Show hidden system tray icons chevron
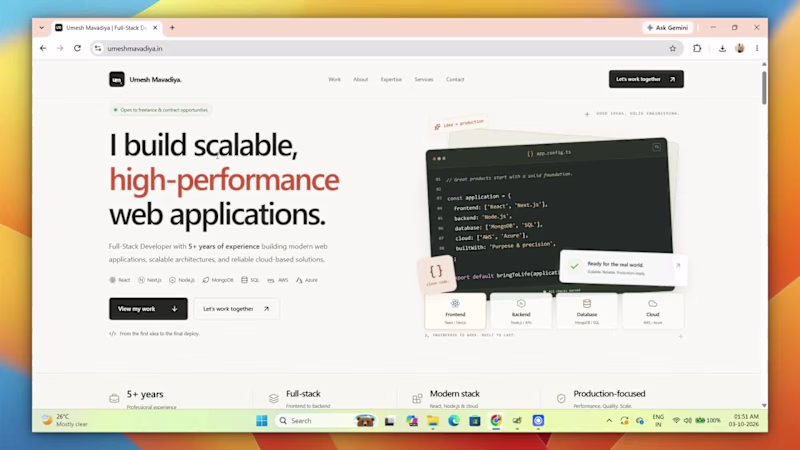800x450 pixels. (609, 420)
